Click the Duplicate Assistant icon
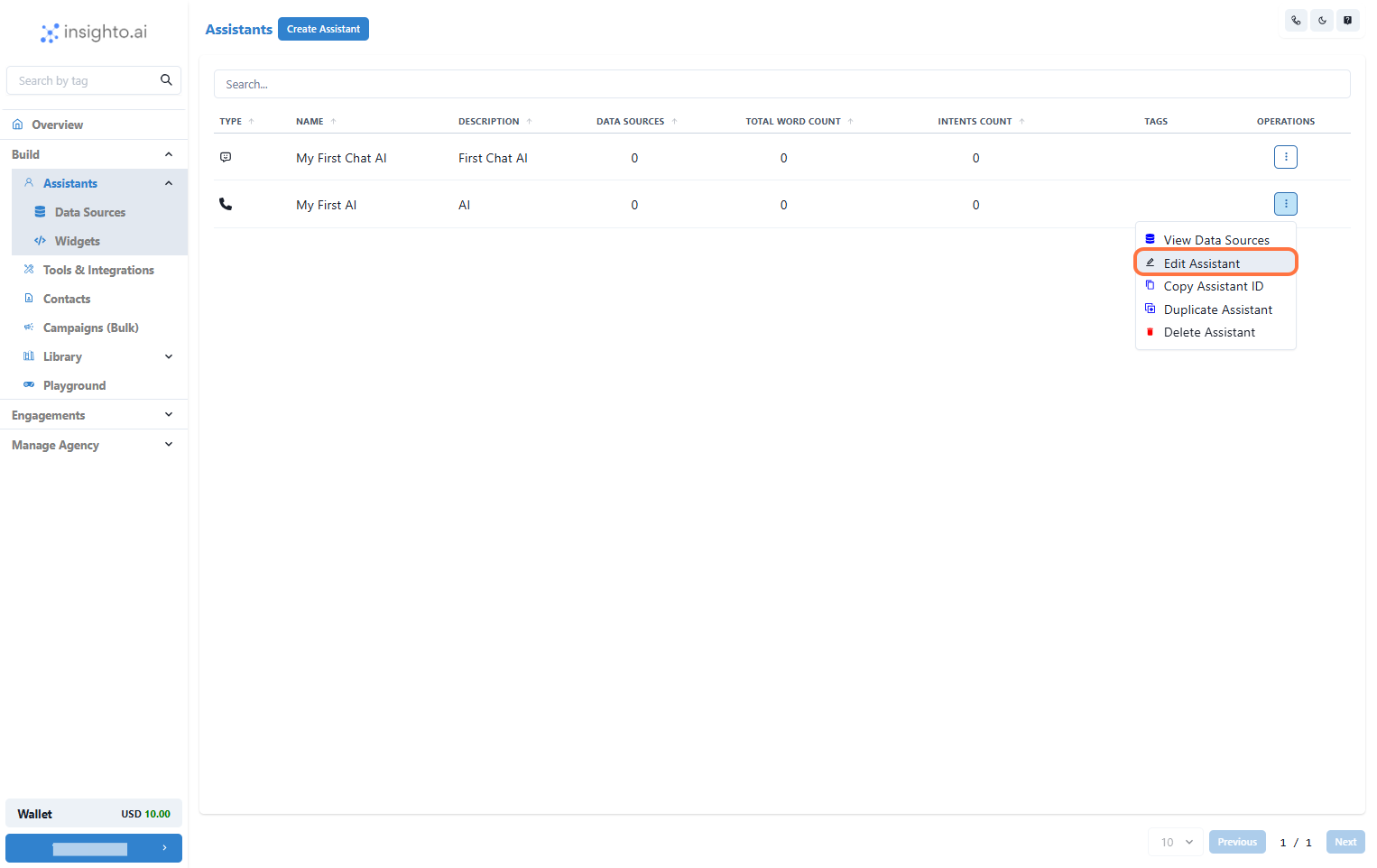The height and width of the screenshot is (868, 1377). point(1150,309)
